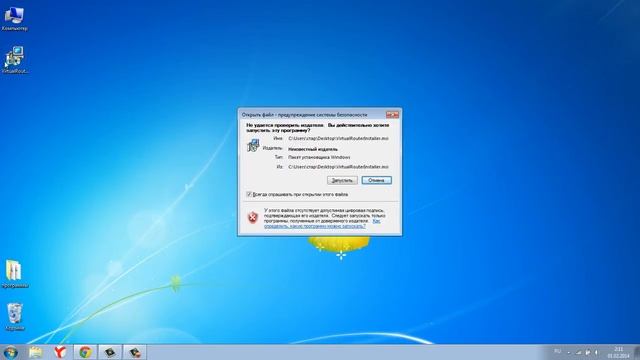This screenshot has width=640, height=360.
Task: Open Windows Explorer from the taskbar
Action: pos(36,352)
